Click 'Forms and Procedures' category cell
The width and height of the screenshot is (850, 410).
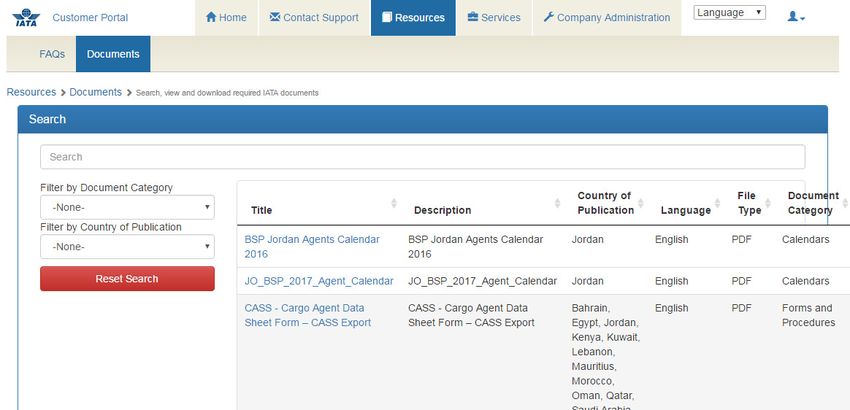808,315
